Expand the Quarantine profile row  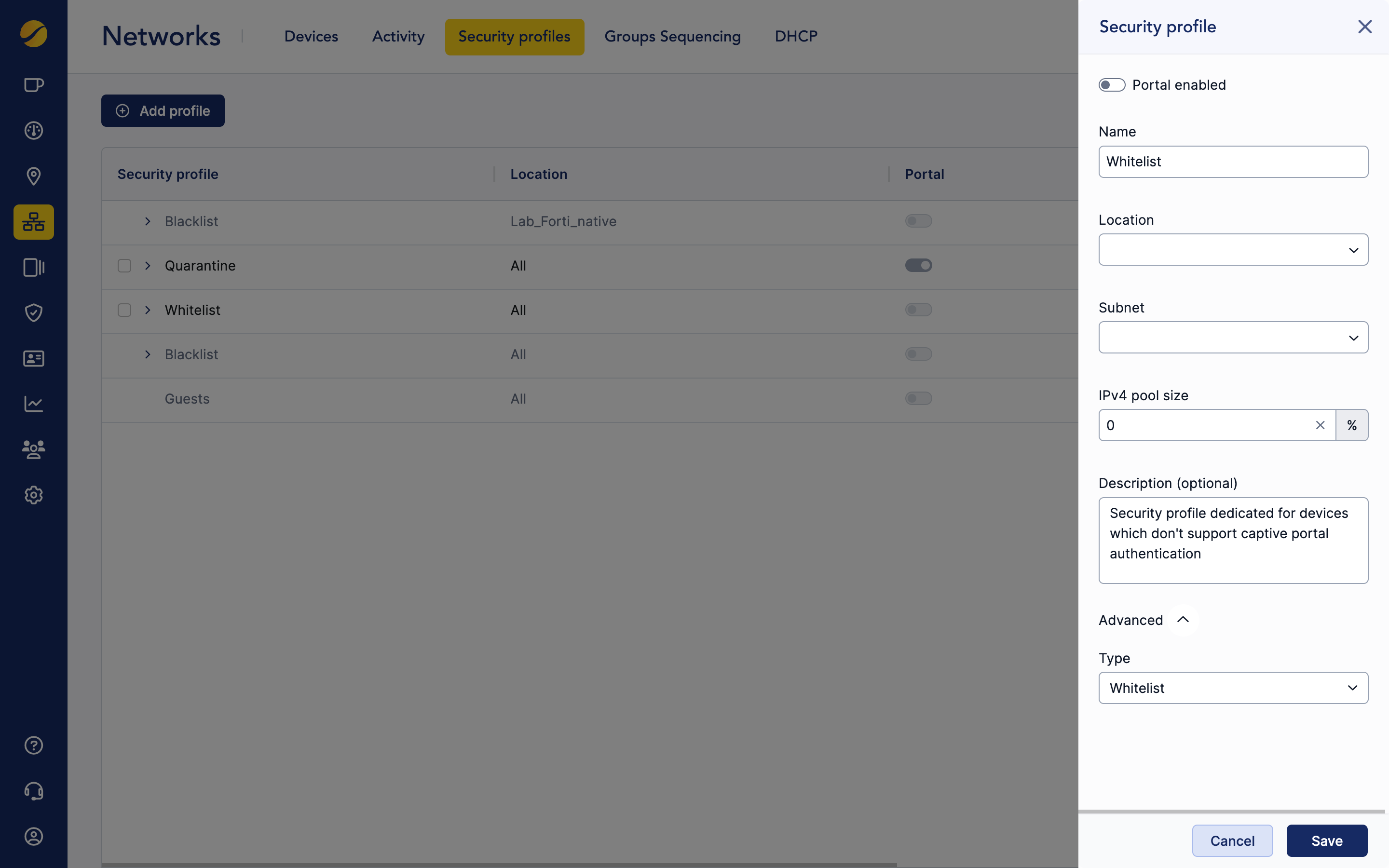pos(148,265)
